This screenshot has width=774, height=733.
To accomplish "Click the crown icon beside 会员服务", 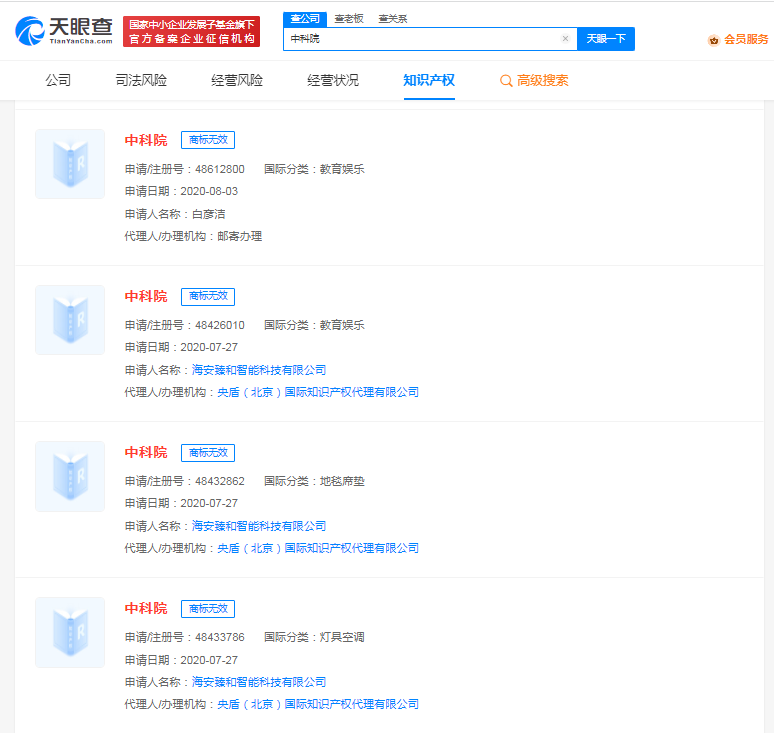I will click(x=714, y=40).
